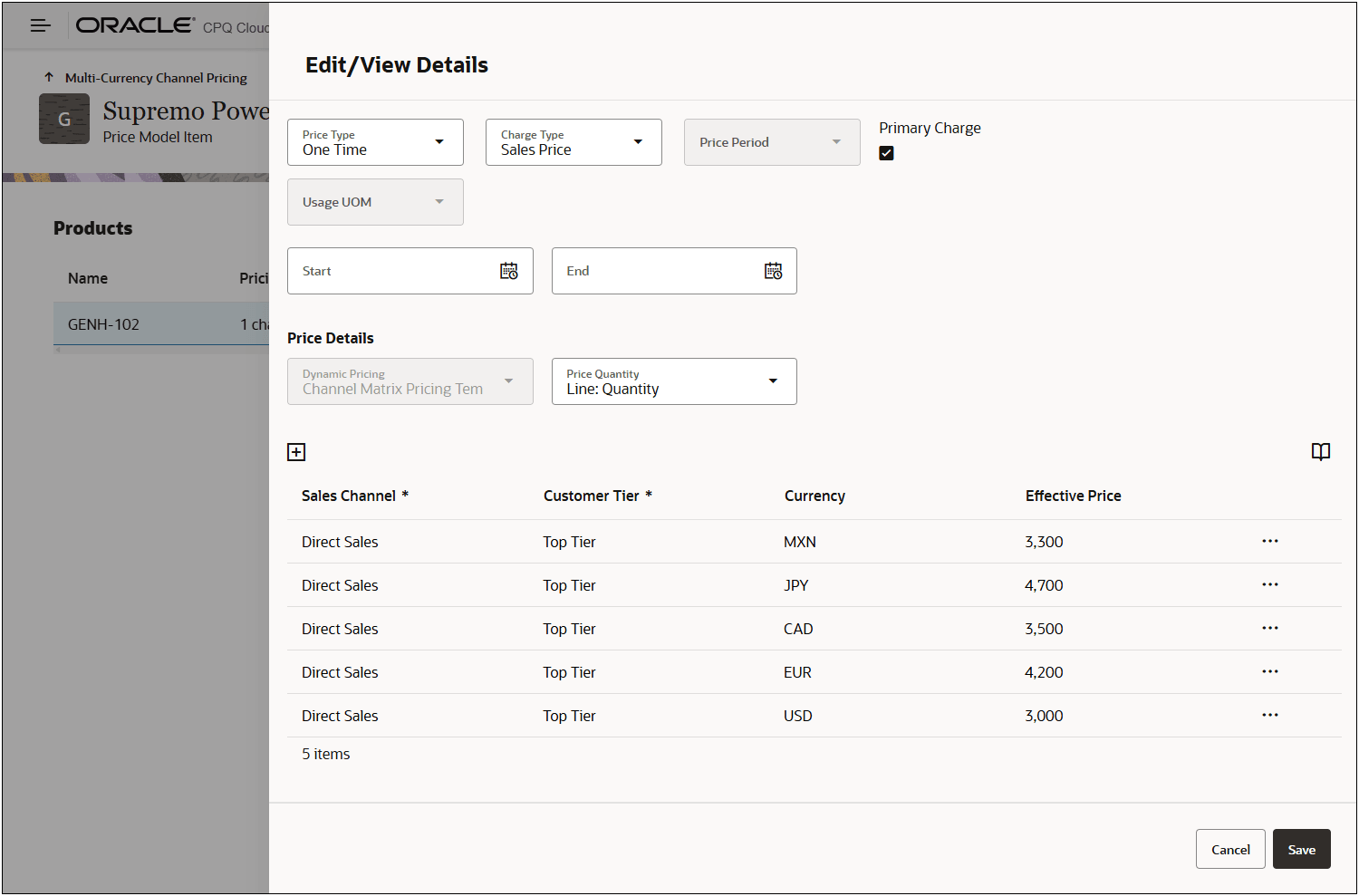Screen dimensions: 1359x896
Task: Click the USD currency cell
Action: [798, 716]
